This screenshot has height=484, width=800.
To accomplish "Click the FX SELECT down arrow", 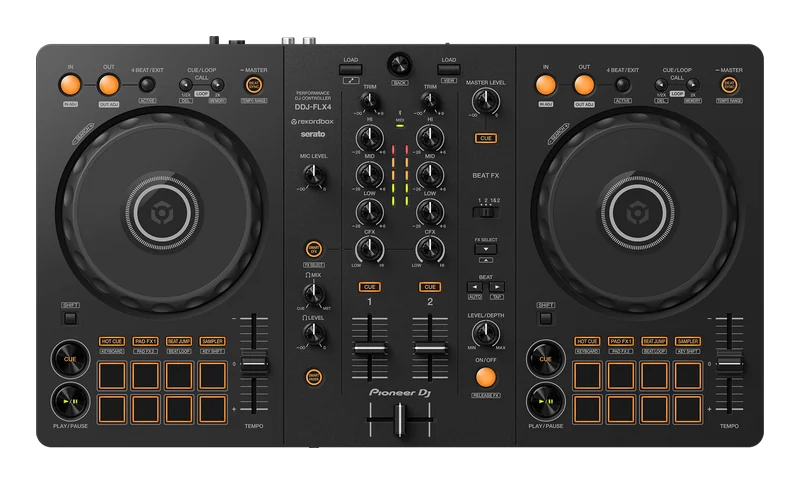I will coord(486,249).
